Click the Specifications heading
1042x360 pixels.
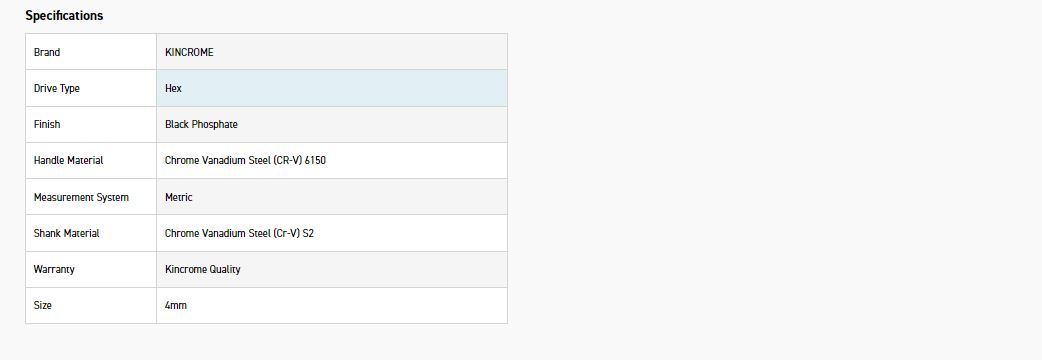[64, 15]
